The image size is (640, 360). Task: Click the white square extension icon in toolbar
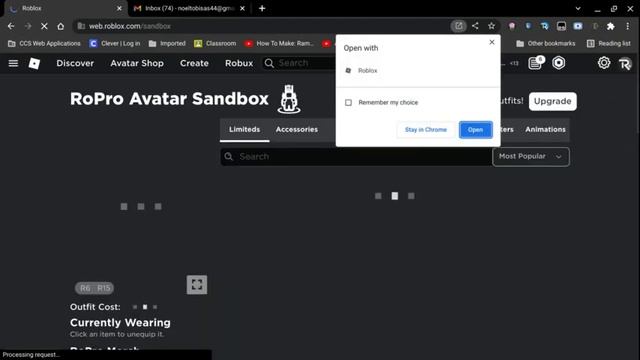tap(561, 26)
